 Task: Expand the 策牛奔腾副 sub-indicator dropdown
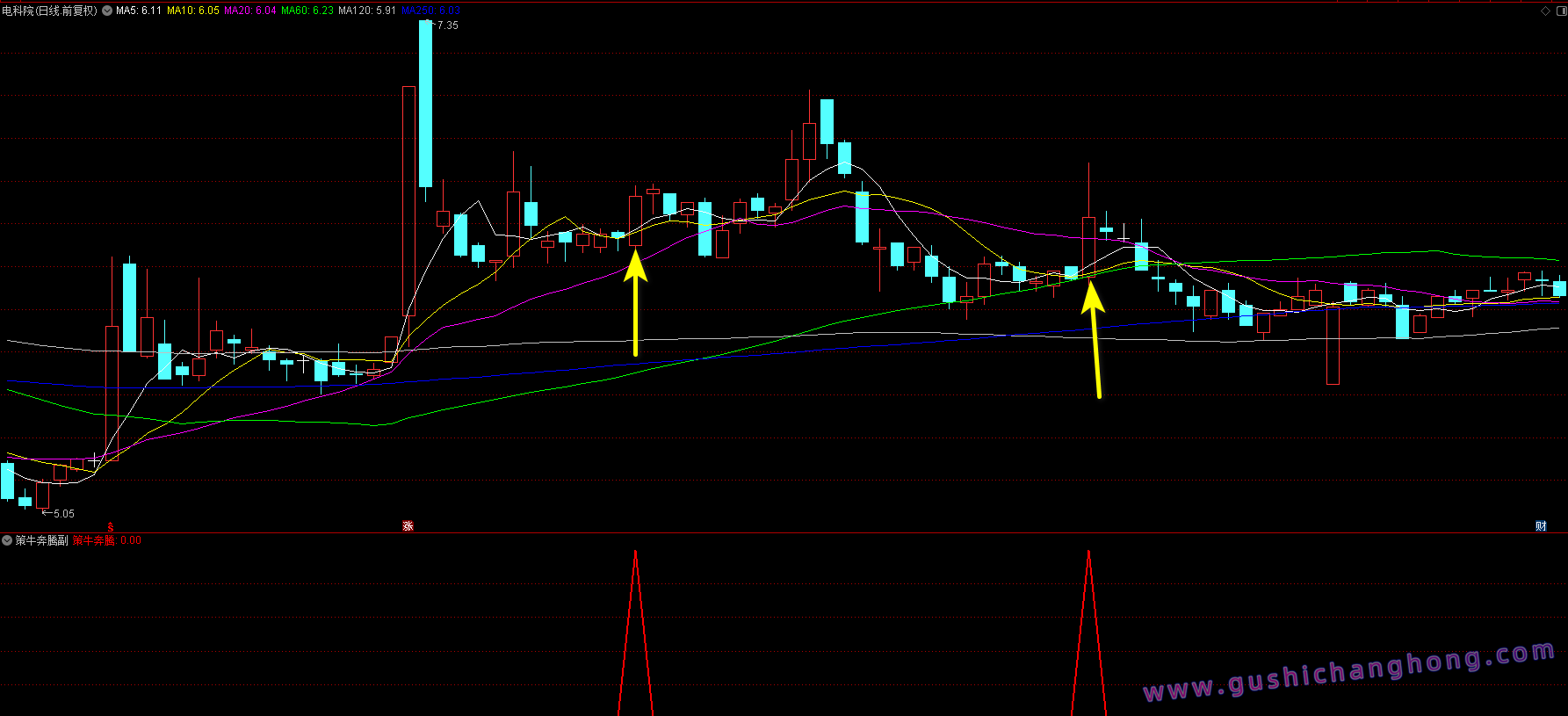(7, 540)
